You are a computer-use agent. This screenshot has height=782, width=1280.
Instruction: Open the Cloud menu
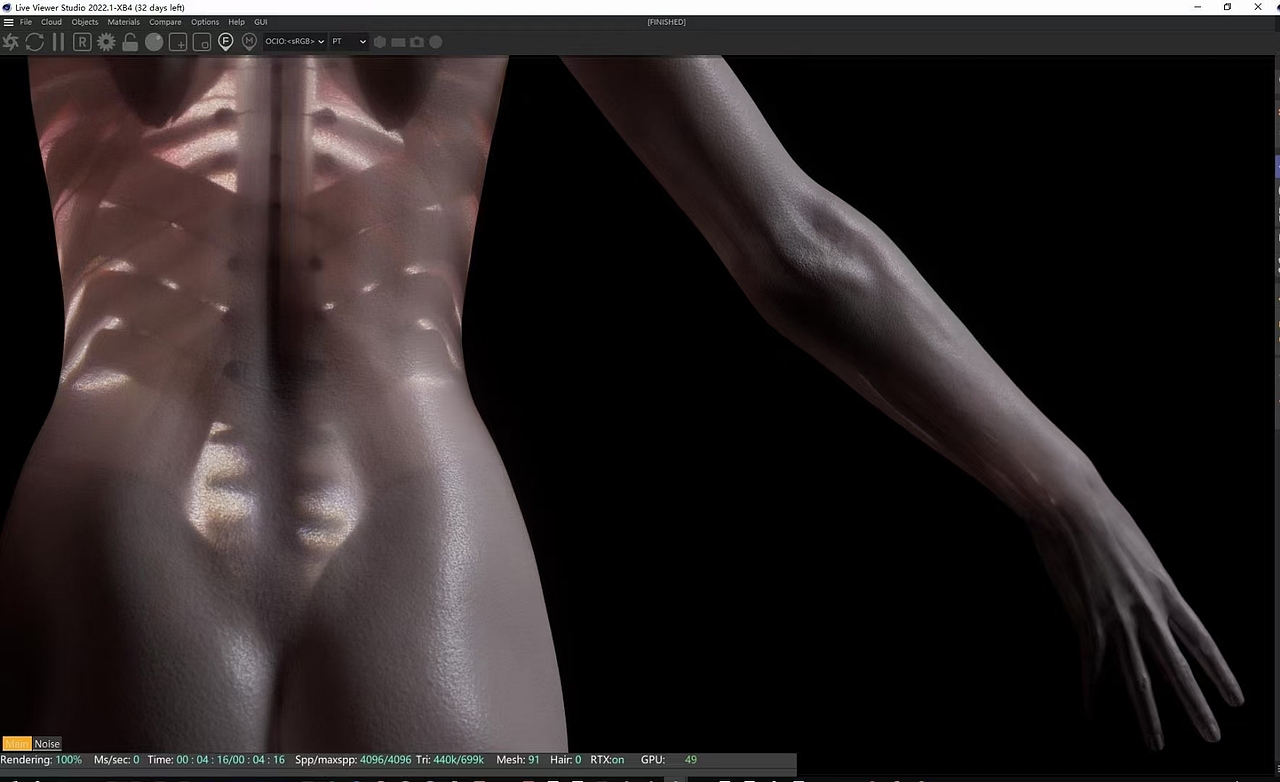51,22
